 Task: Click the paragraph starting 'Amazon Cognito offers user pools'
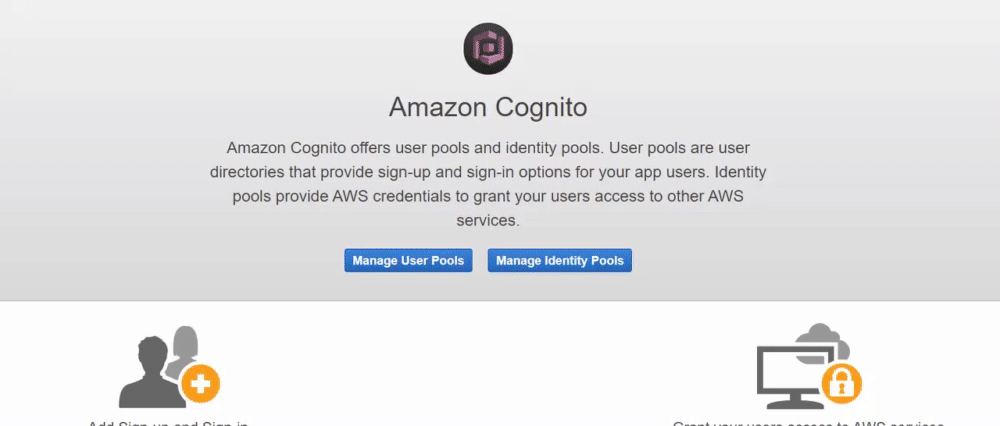tap(488, 184)
